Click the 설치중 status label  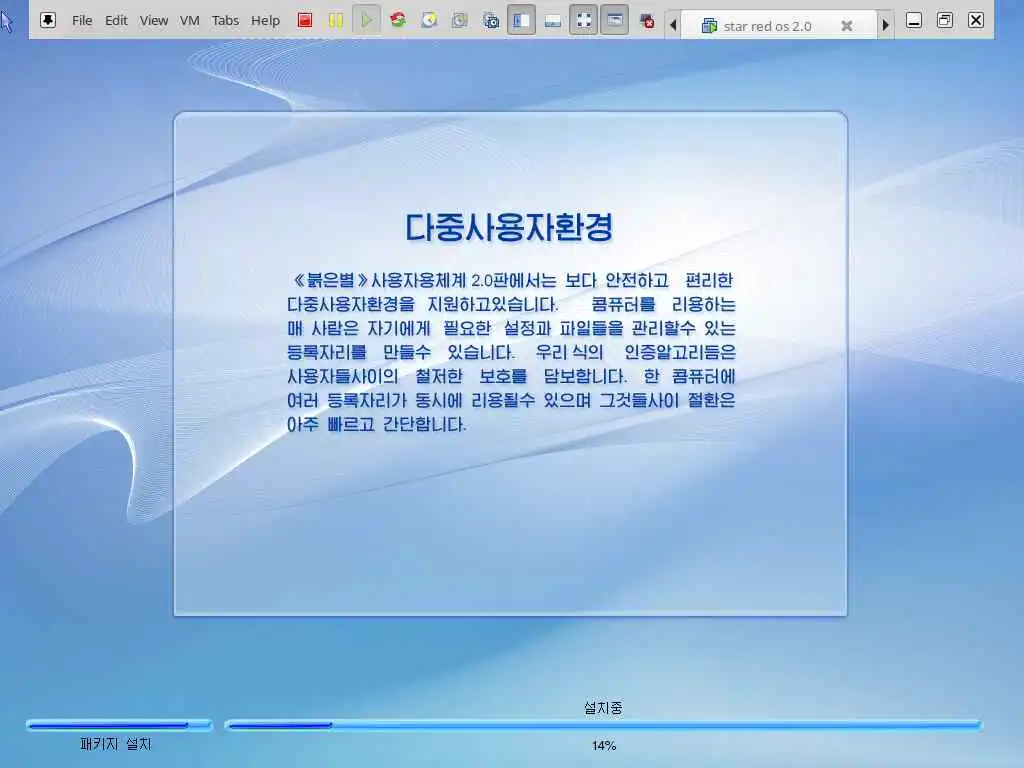coord(603,707)
